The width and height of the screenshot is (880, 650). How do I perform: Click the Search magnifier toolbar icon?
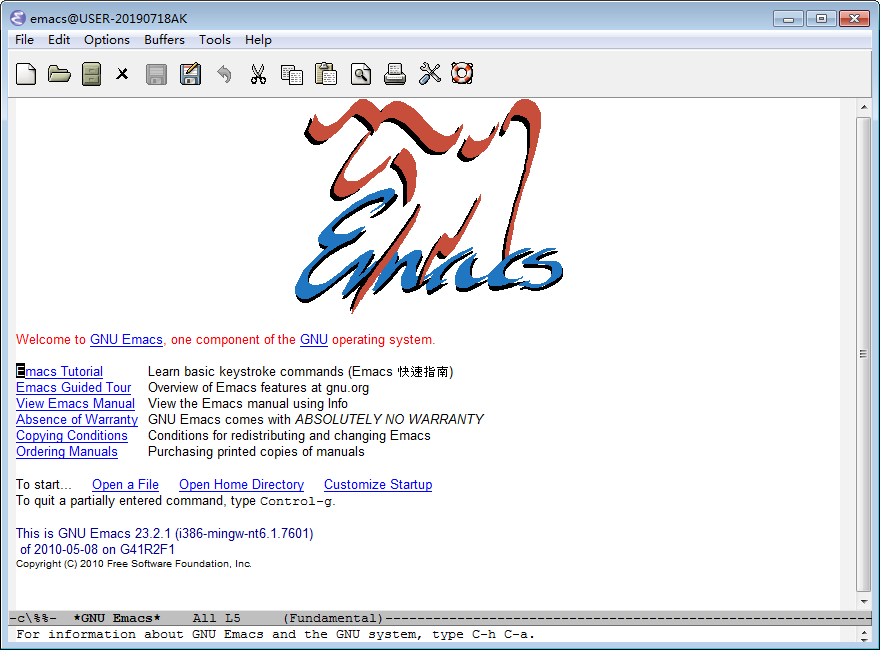(361, 74)
